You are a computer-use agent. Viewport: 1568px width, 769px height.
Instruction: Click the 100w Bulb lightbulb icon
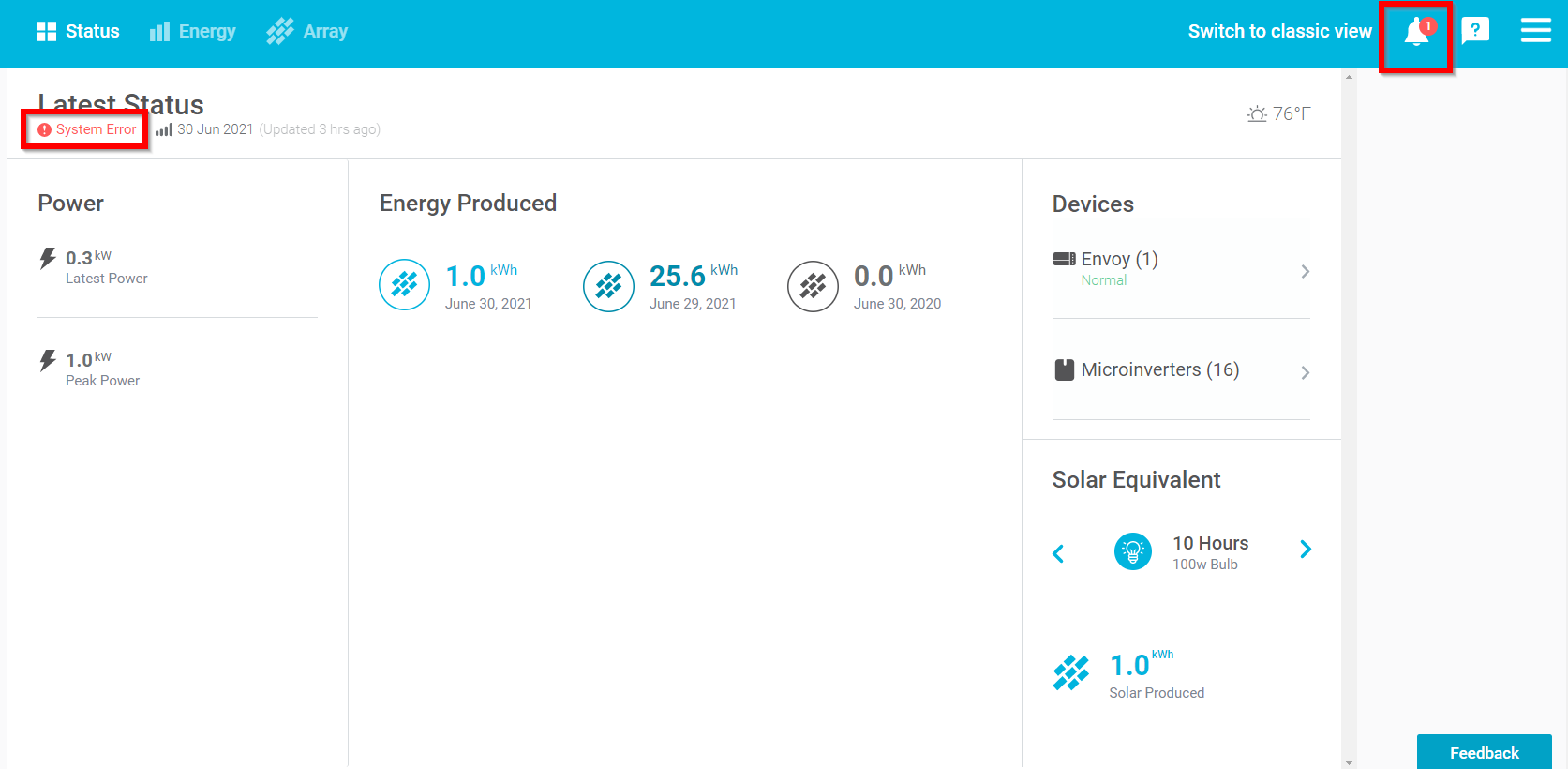1133,551
